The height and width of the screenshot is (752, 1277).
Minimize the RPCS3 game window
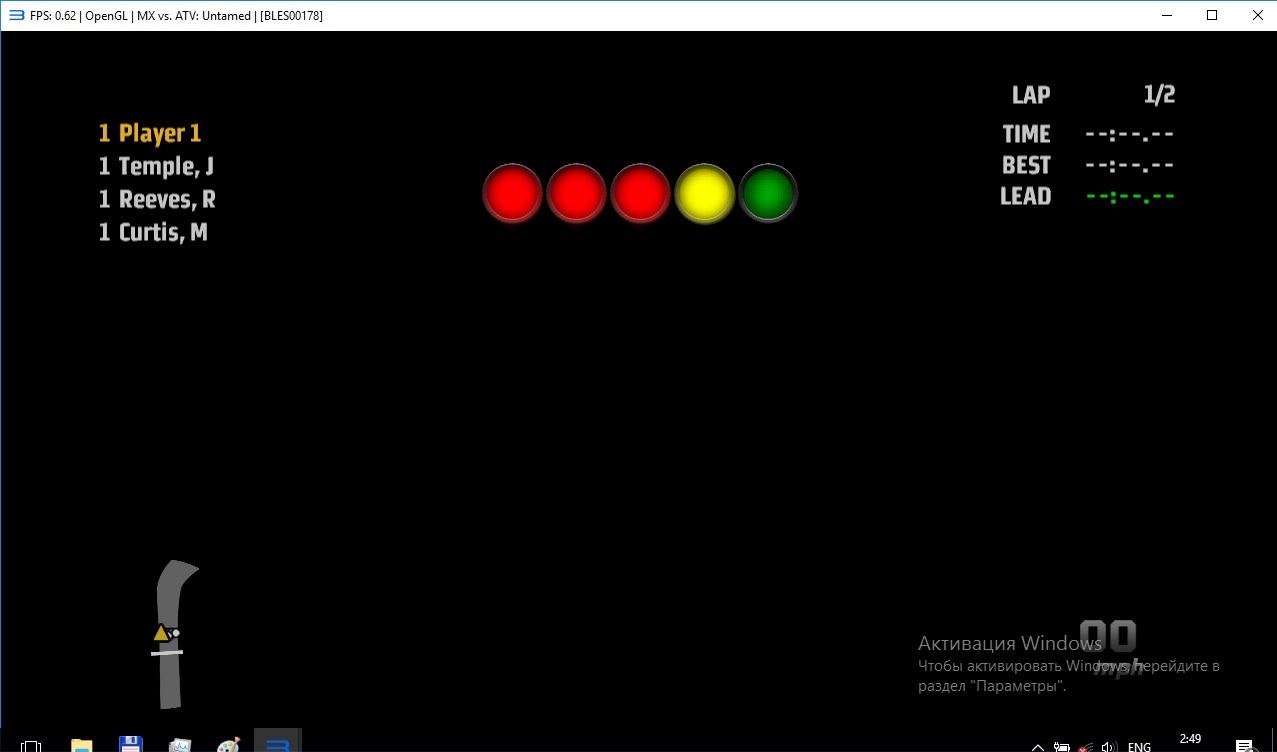[1166, 15]
